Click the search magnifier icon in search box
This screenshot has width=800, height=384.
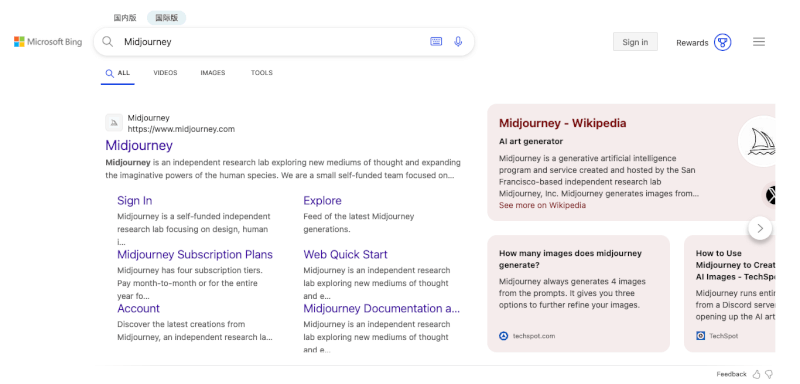pyautogui.click(x=107, y=42)
